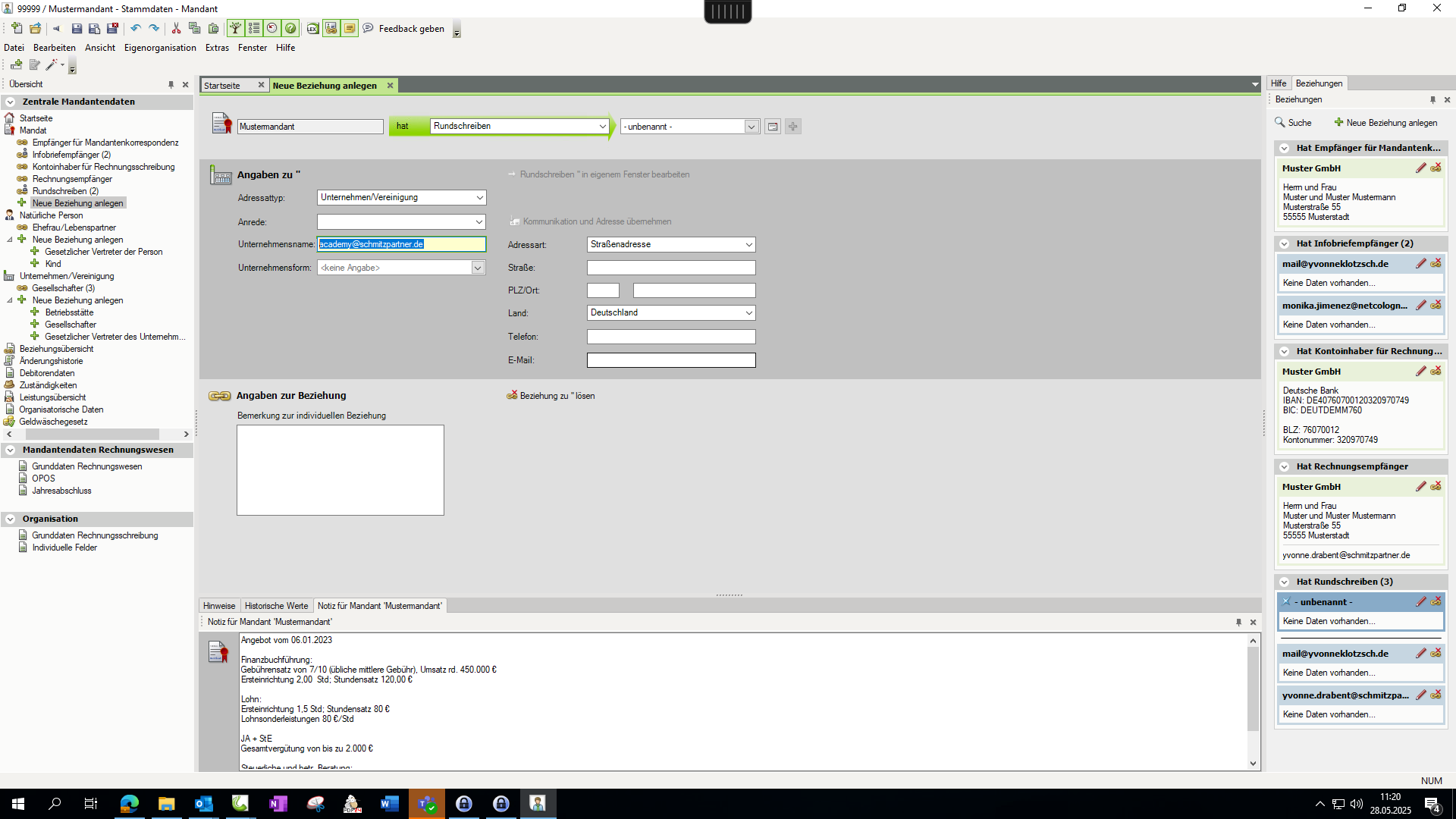Toggle the yellow note panel button
Viewport: 1456px width, 819px height.
pos(350,29)
